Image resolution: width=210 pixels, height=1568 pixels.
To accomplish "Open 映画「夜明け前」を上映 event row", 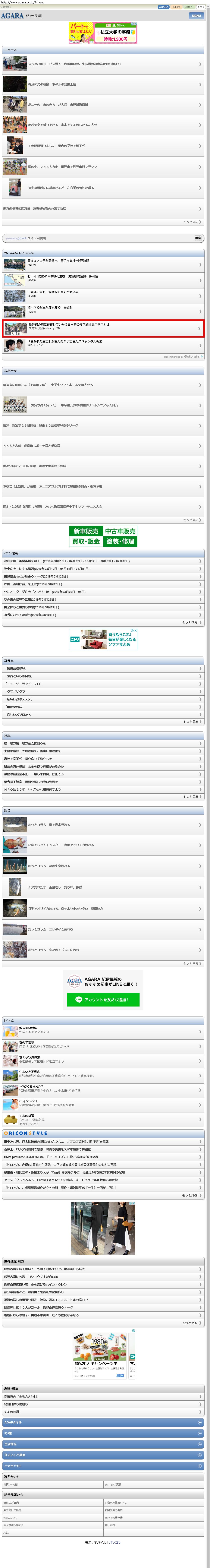I will tap(103, 584).
